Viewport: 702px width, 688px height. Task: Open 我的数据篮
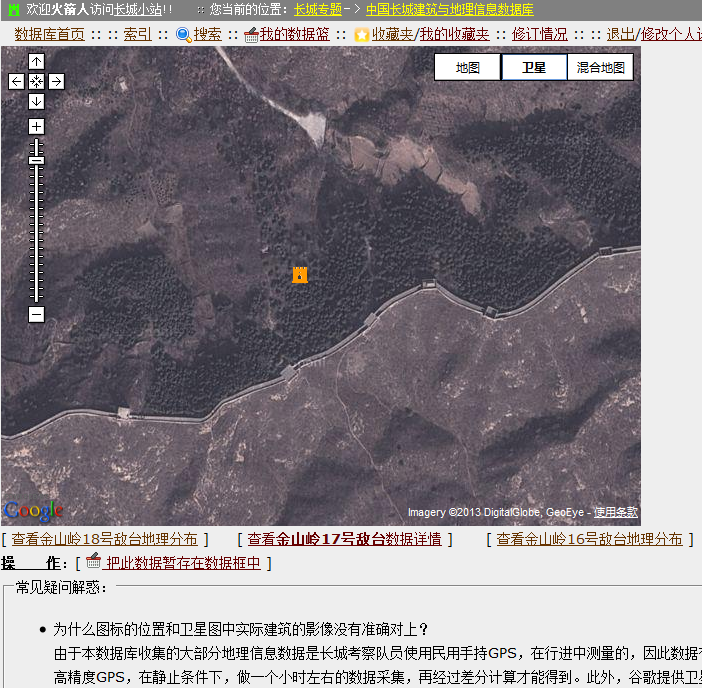pos(295,34)
